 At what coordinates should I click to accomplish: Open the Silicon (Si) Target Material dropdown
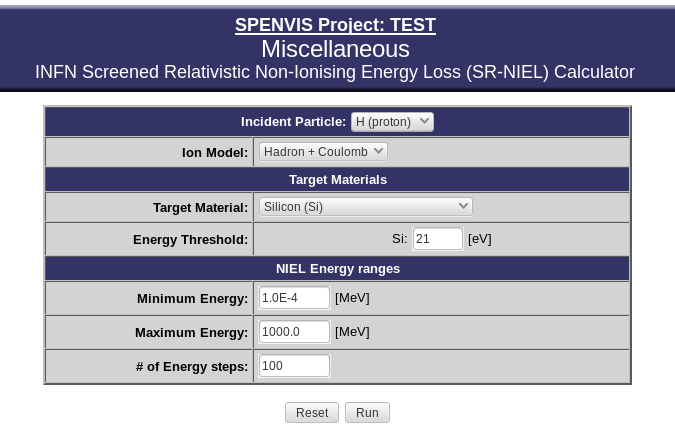tap(365, 207)
